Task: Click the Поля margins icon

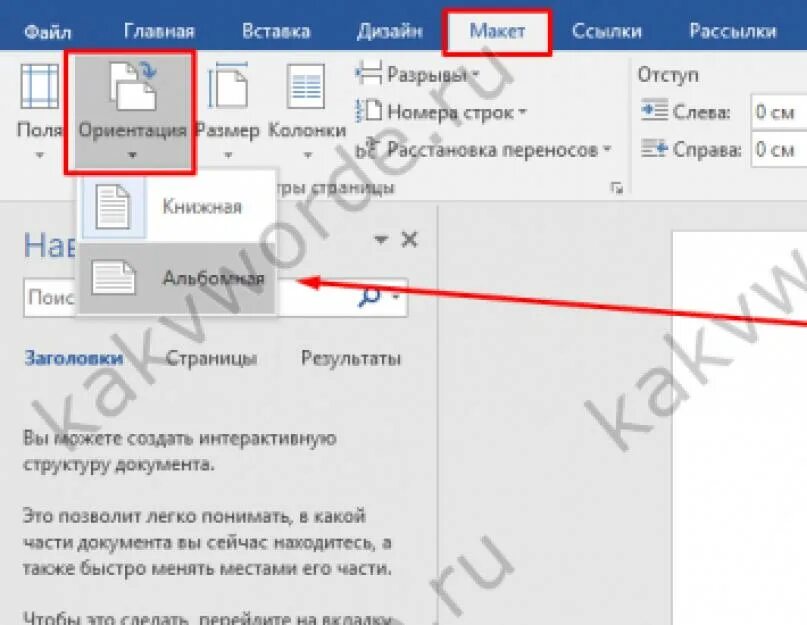Action: tap(39, 86)
